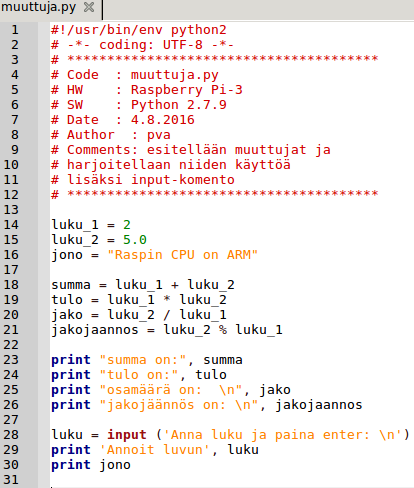Image resolution: width=414 pixels, height=488 pixels.
Task: Click the date '4.8.2016' comment
Action: click(x=163, y=120)
